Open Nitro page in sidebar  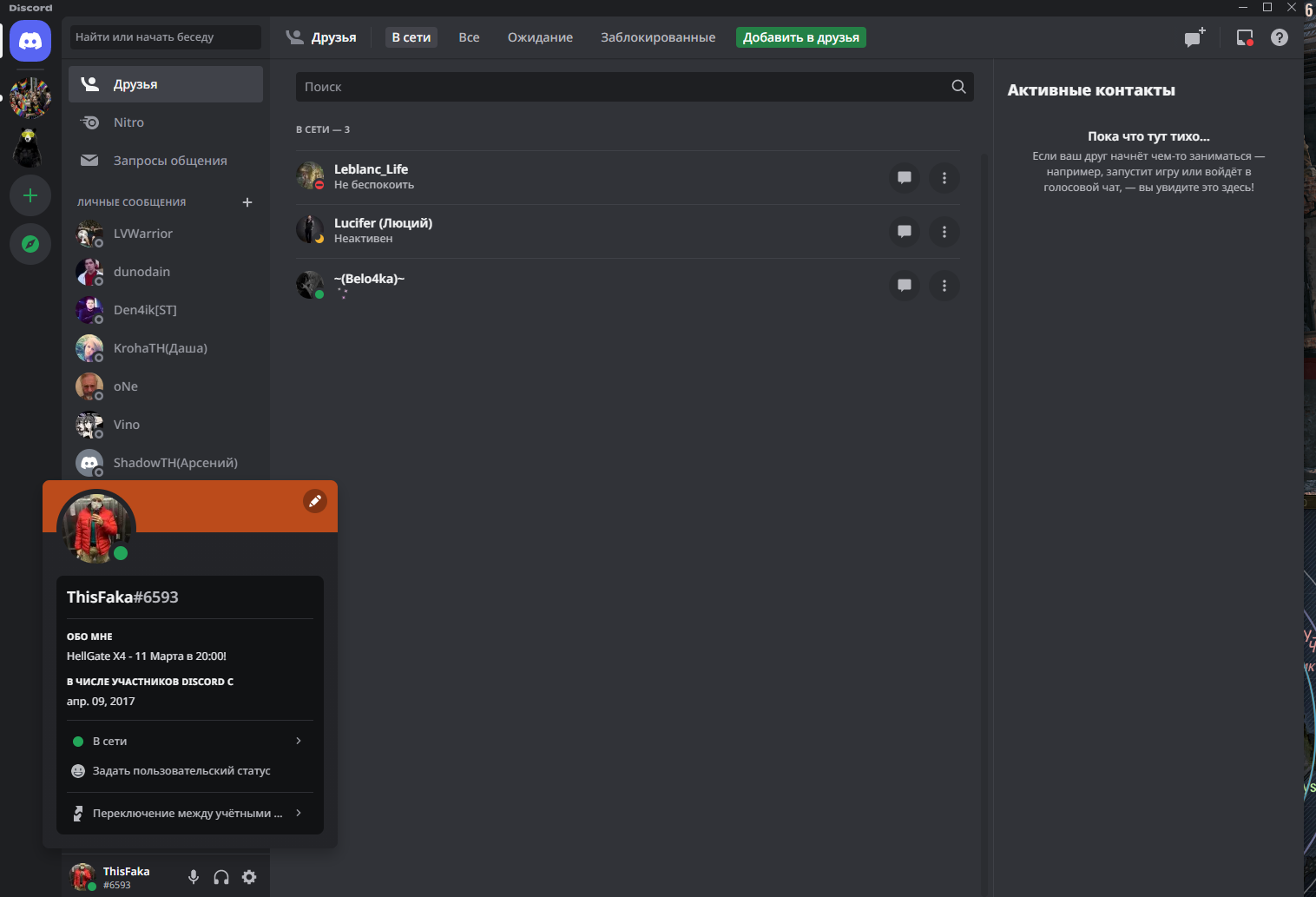click(166, 122)
